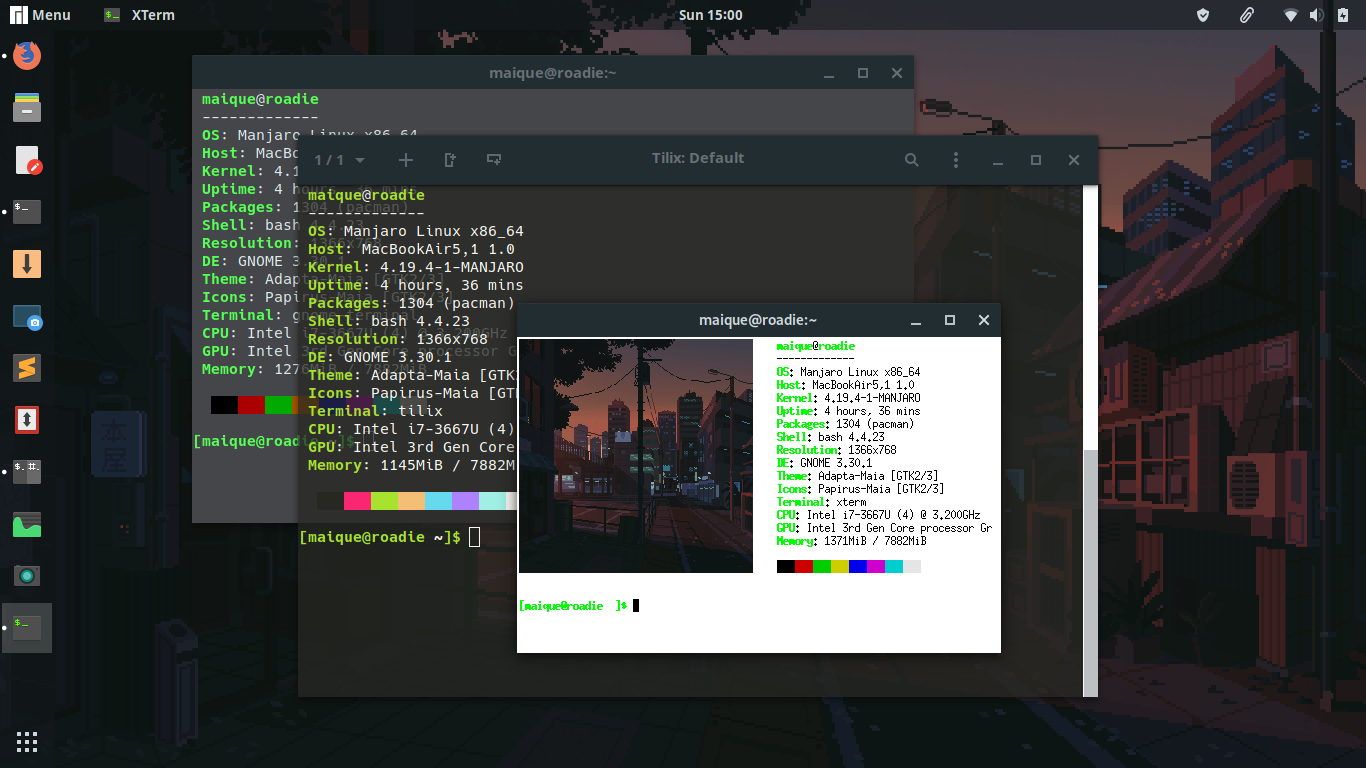Screen dimensions: 1366x768
Task: Click the back terminal title bar maique@roadie:~
Action: [552, 73]
